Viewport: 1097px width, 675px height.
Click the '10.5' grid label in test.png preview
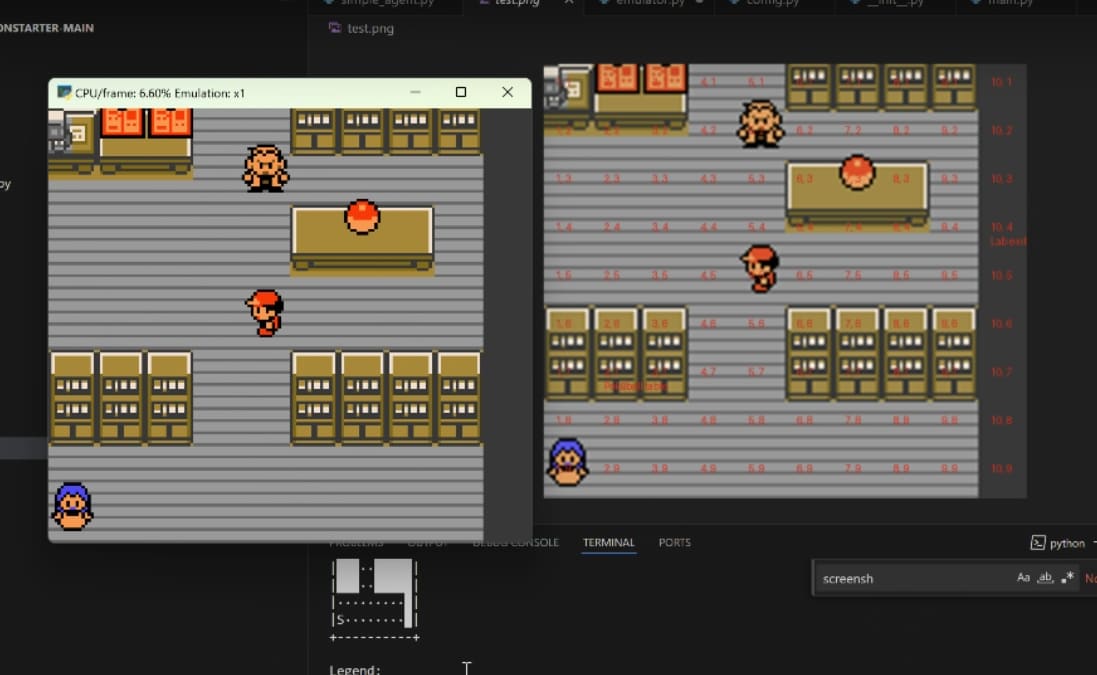1001,276
